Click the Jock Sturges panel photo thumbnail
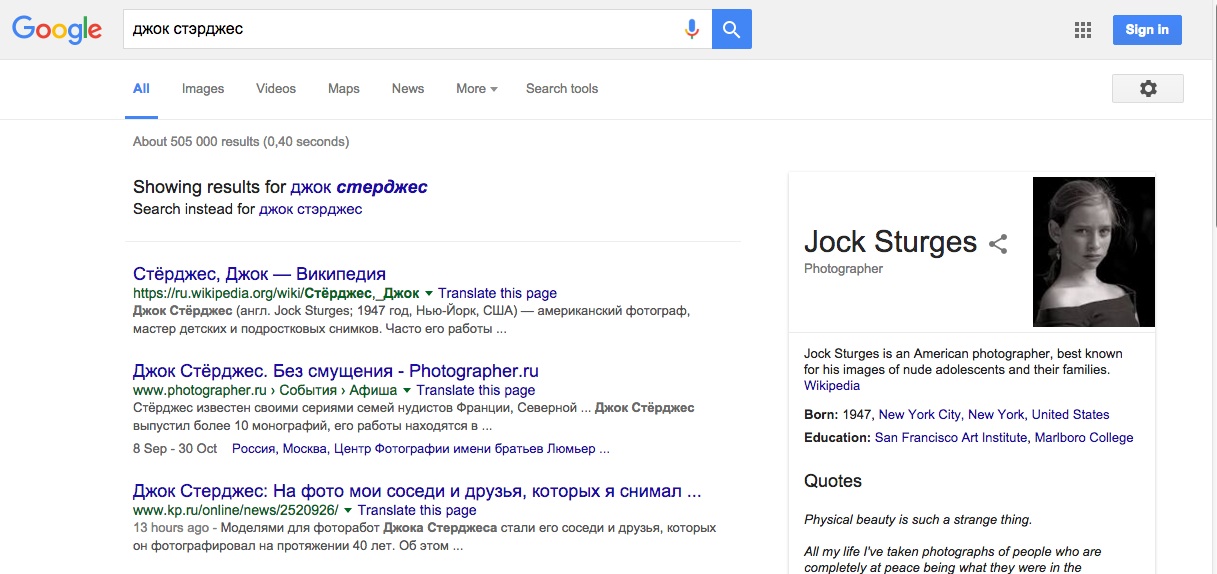Viewport: 1217px width, 574px height. click(1094, 252)
